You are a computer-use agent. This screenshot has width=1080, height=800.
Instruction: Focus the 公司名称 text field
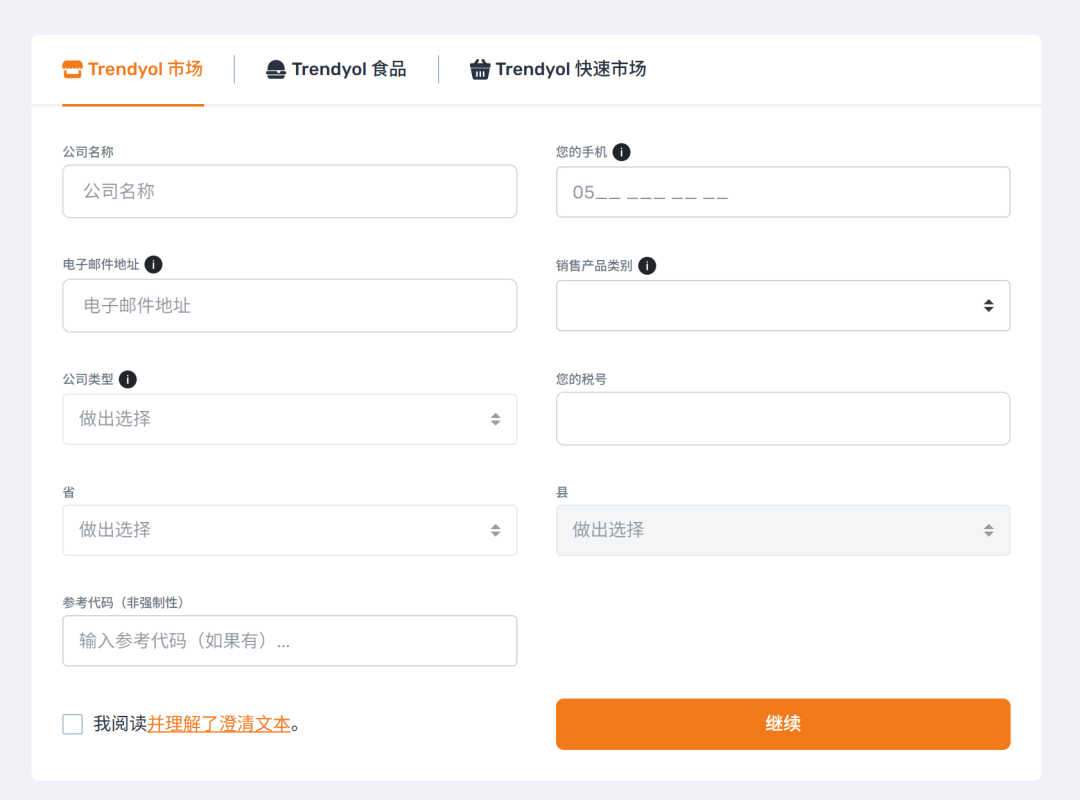click(x=289, y=191)
